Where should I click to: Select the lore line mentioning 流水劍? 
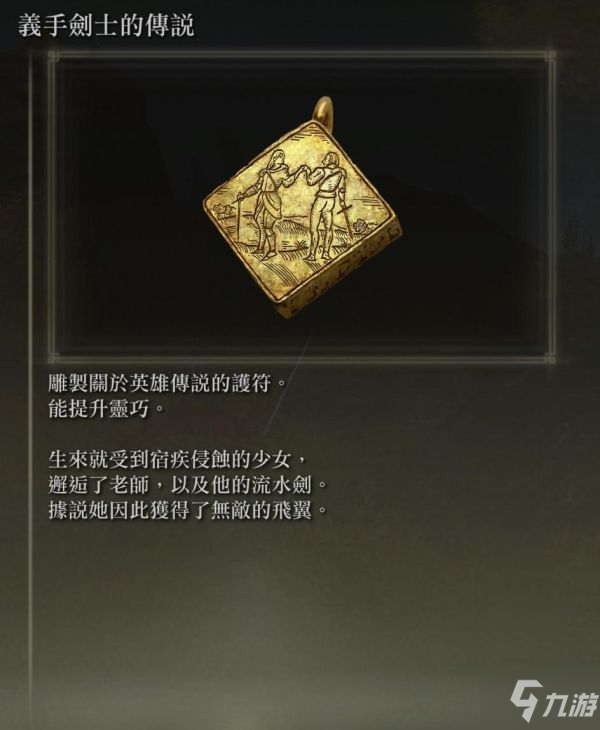click(x=188, y=486)
